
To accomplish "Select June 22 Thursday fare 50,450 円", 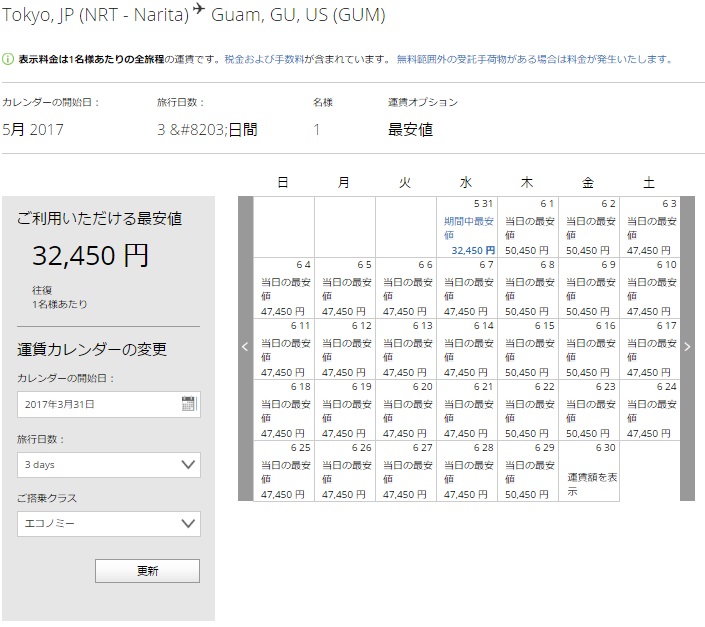I will pyautogui.click(x=528, y=411).
